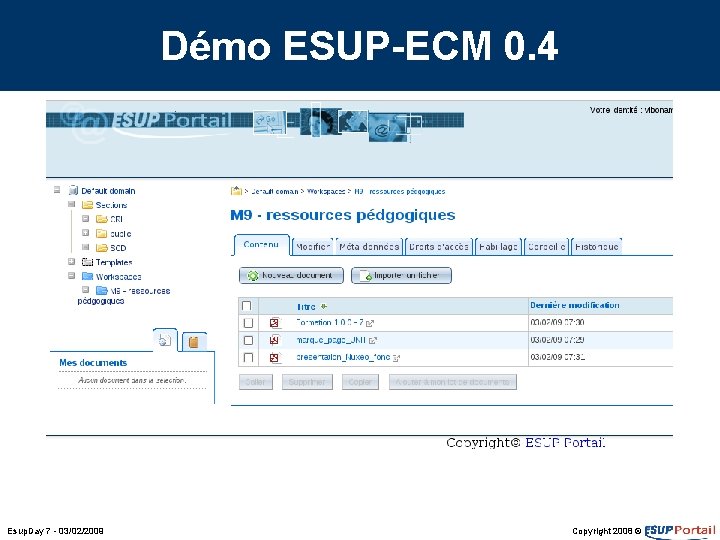Open the Droits d'accès tab
The image size is (720, 540).
click(x=439, y=247)
